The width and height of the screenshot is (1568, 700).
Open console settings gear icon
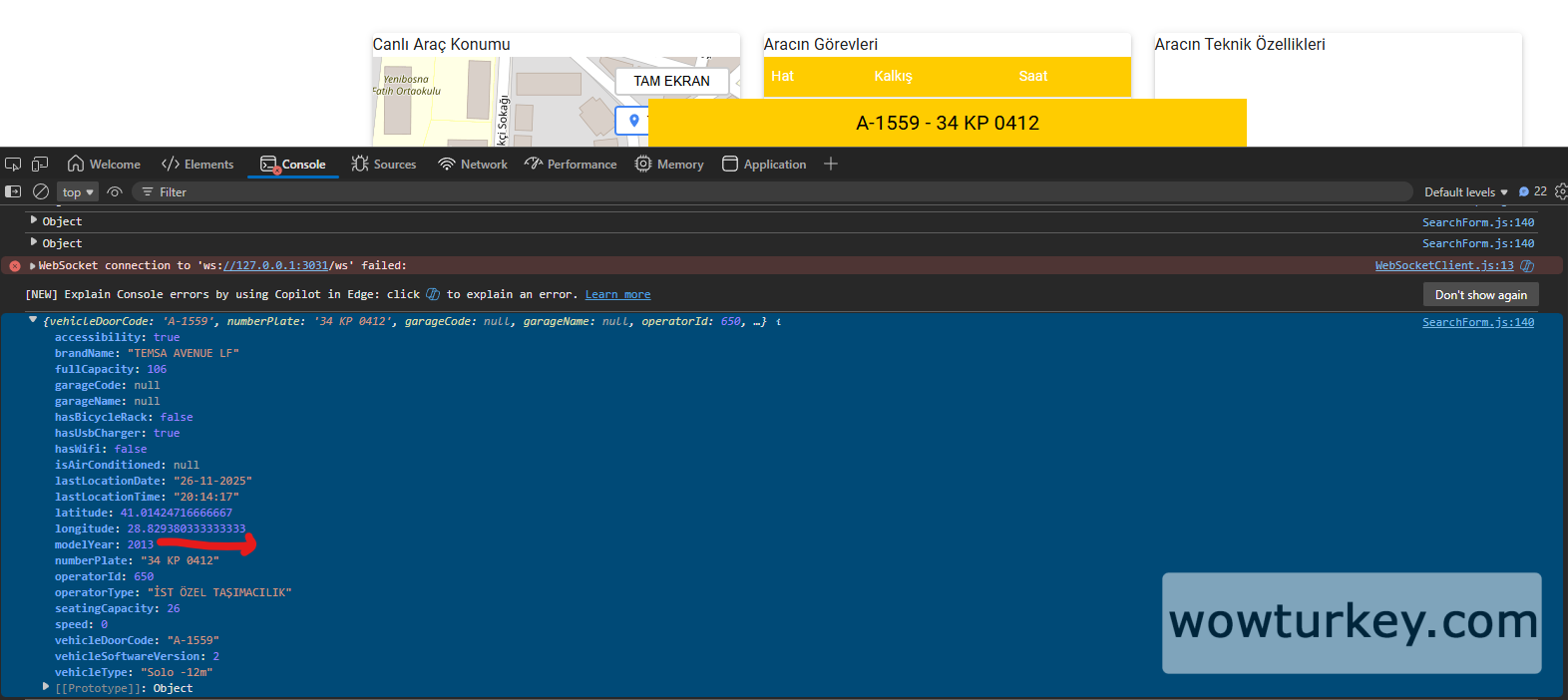(1561, 191)
